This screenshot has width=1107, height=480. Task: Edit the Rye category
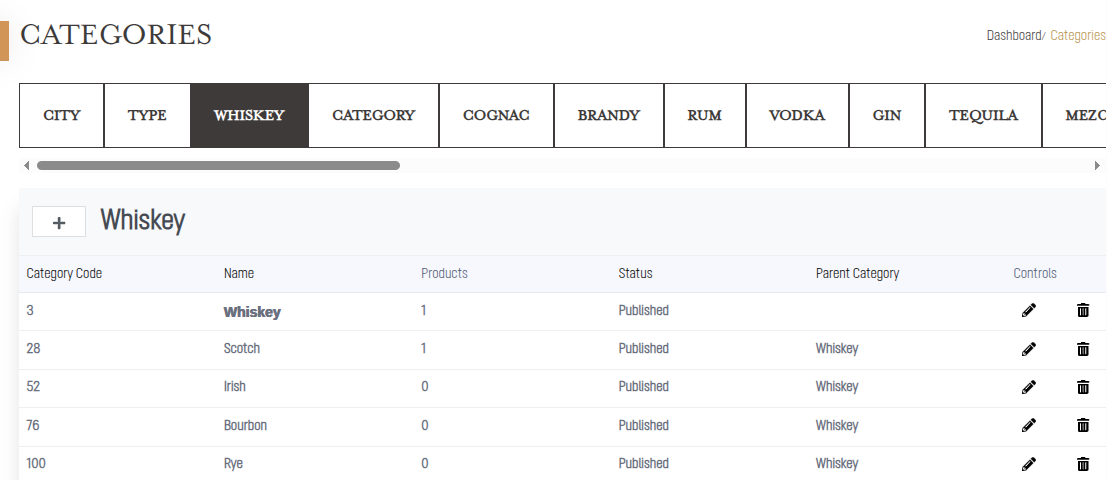pos(1029,464)
